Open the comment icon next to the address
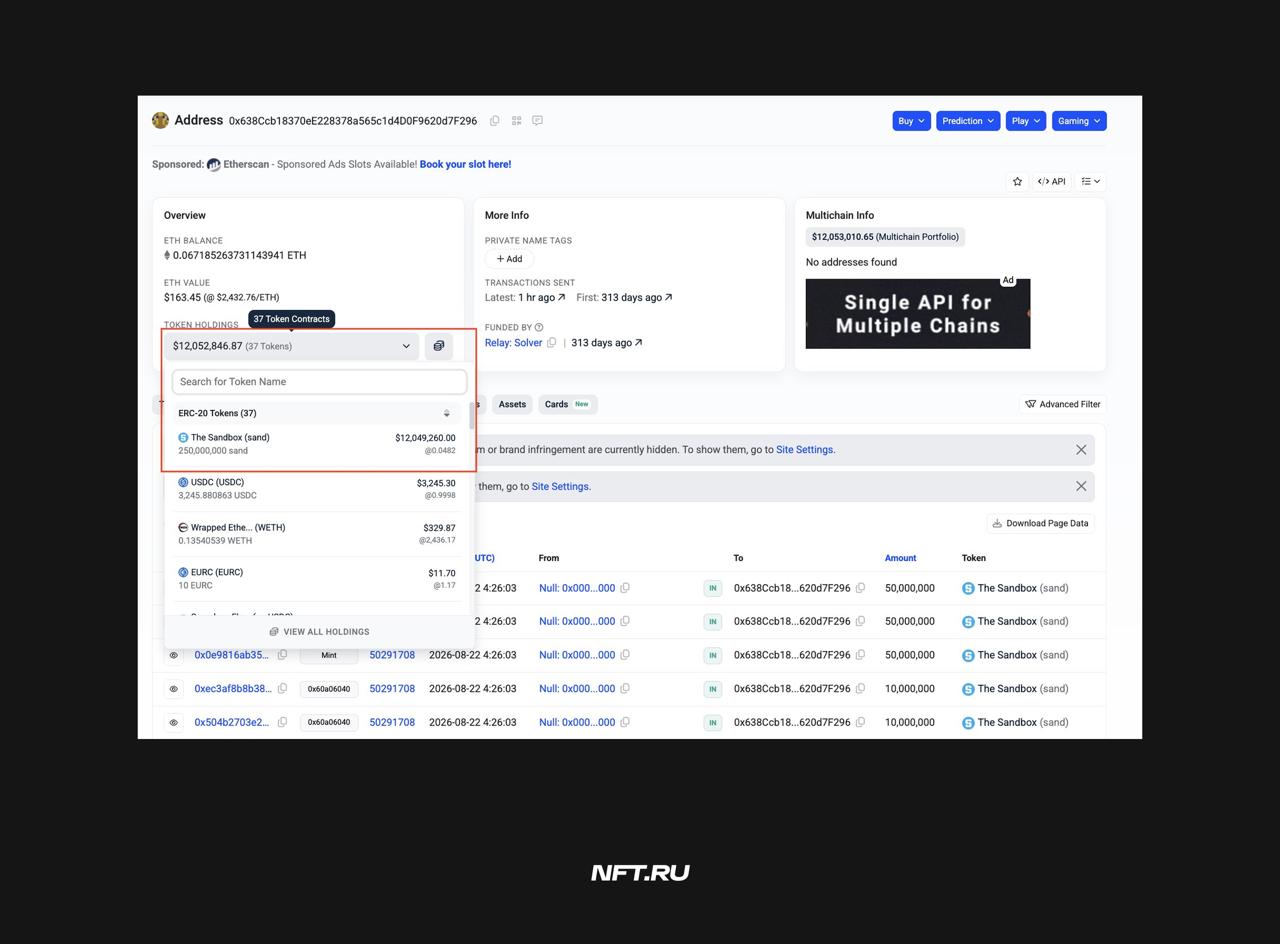Image resolution: width=1280 pixels, height=944 pixels. pos(538,121)
